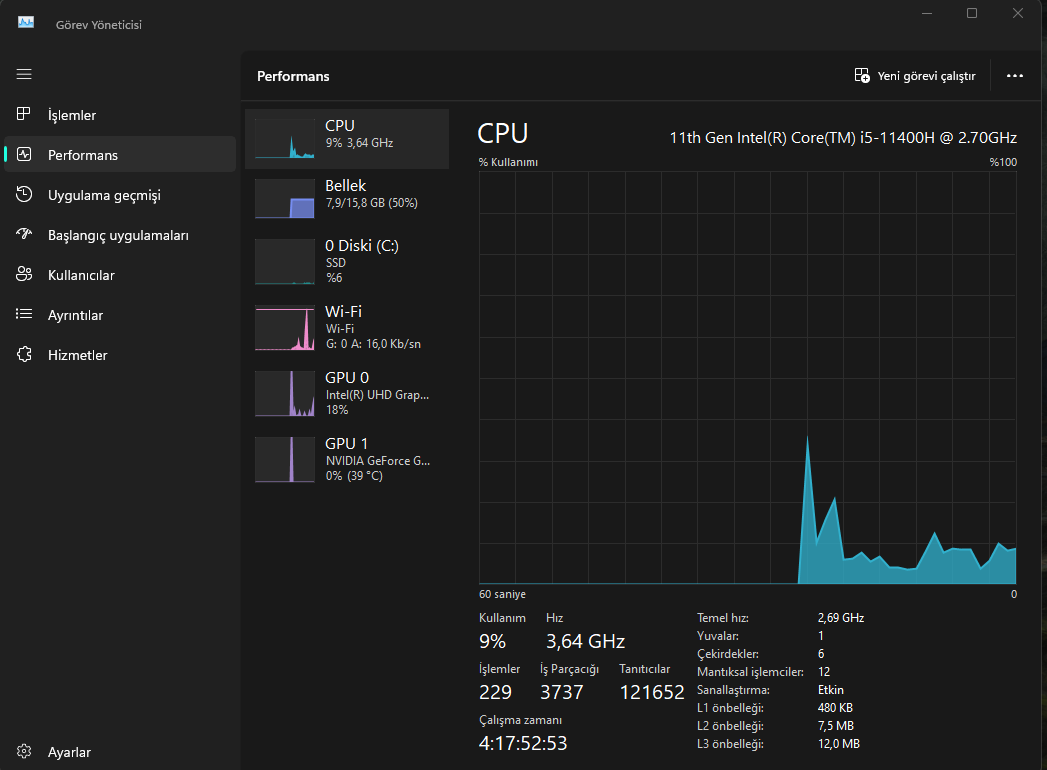1047x770 pixels.
Task: Click the Performans page heading
Action: click(293, 76)
